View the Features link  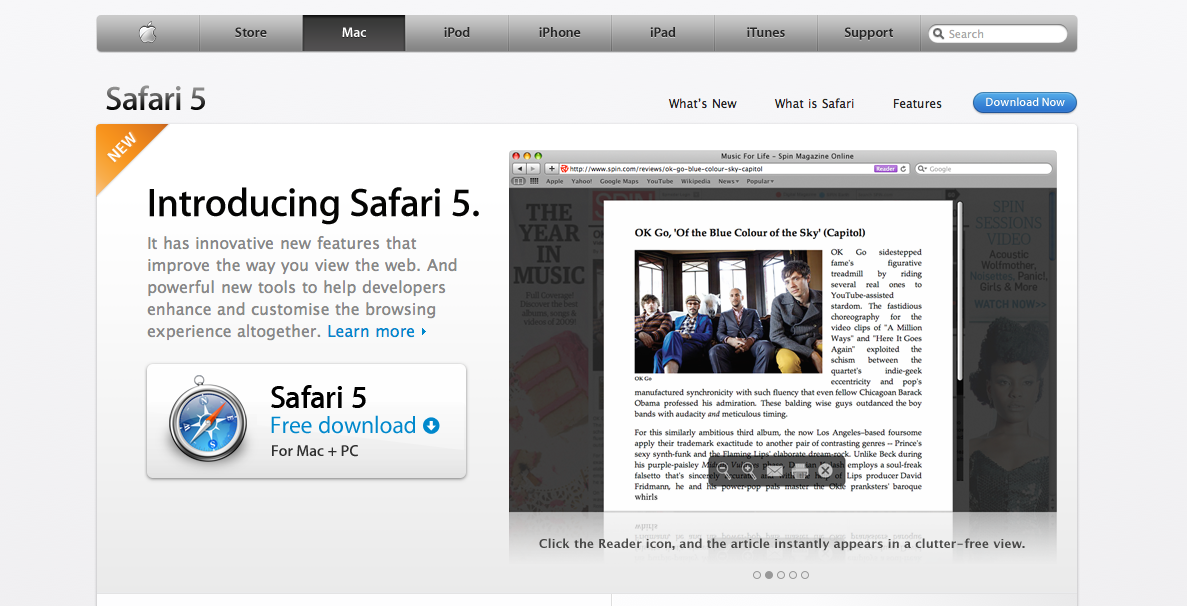pos(917,104)
